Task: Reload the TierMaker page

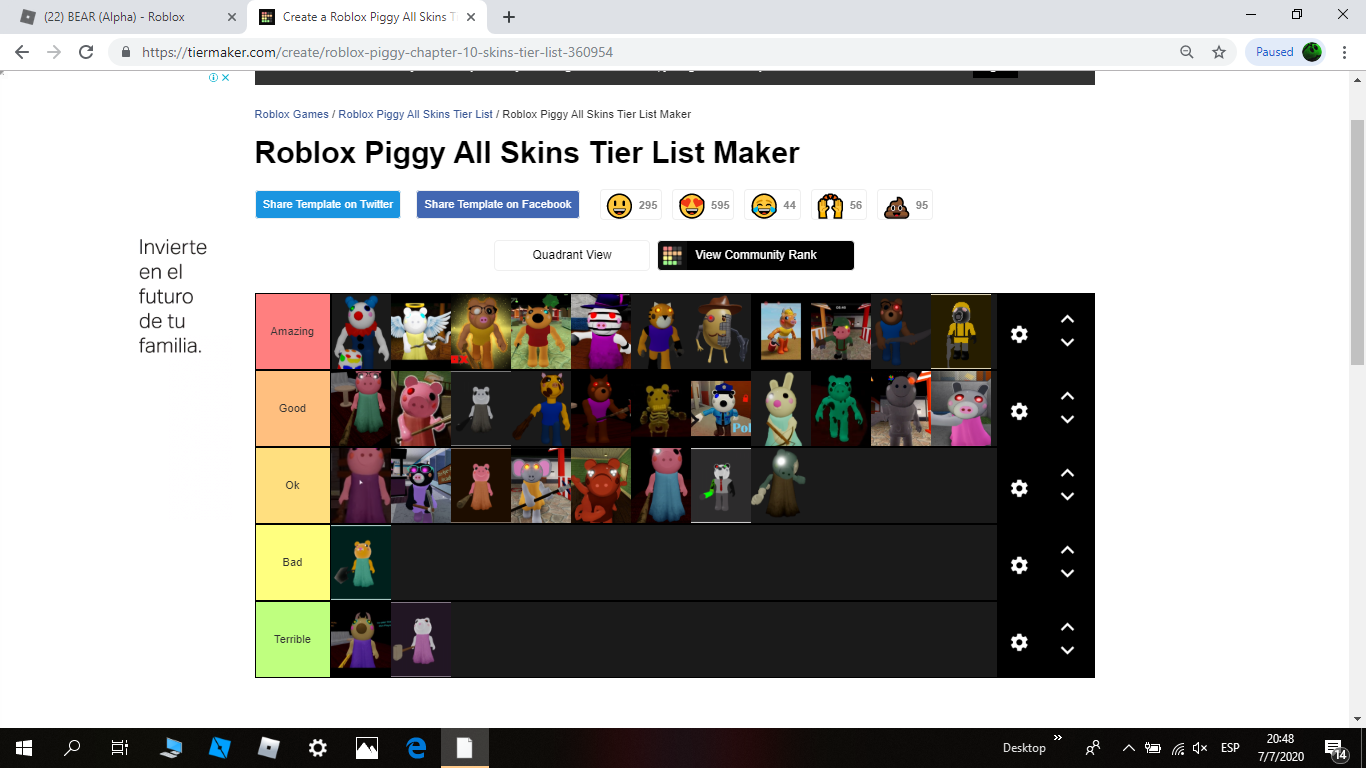Action: (86, 52)
